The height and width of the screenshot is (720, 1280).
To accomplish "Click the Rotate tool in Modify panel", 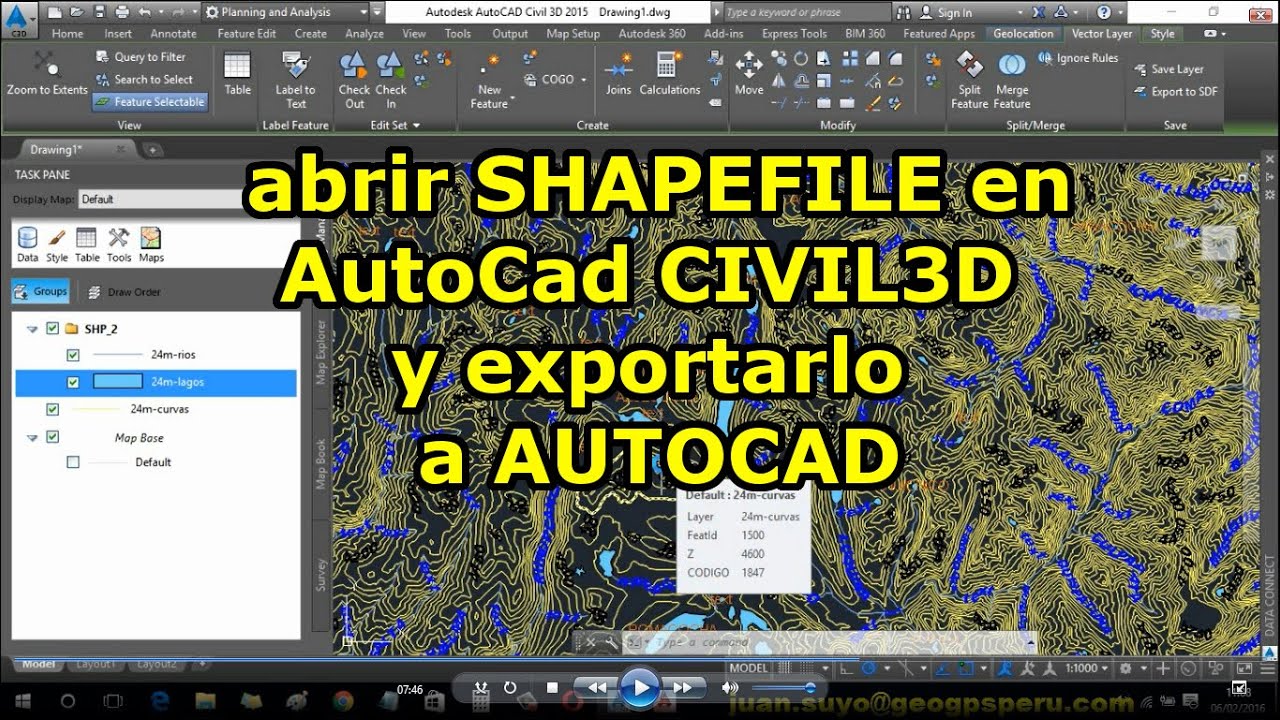I will [801, 58].
